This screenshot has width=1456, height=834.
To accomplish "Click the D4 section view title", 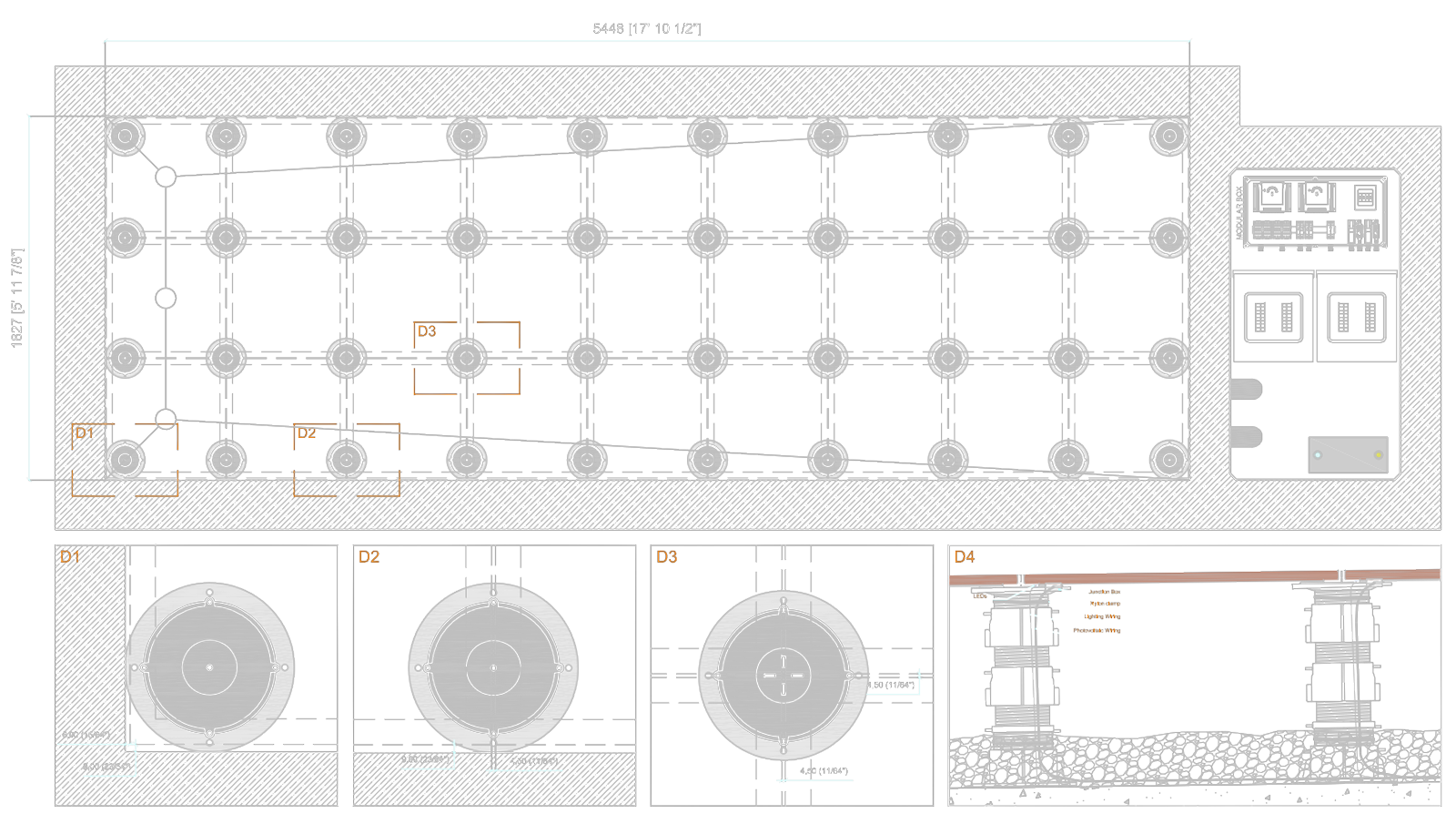I will pos(965,556).
